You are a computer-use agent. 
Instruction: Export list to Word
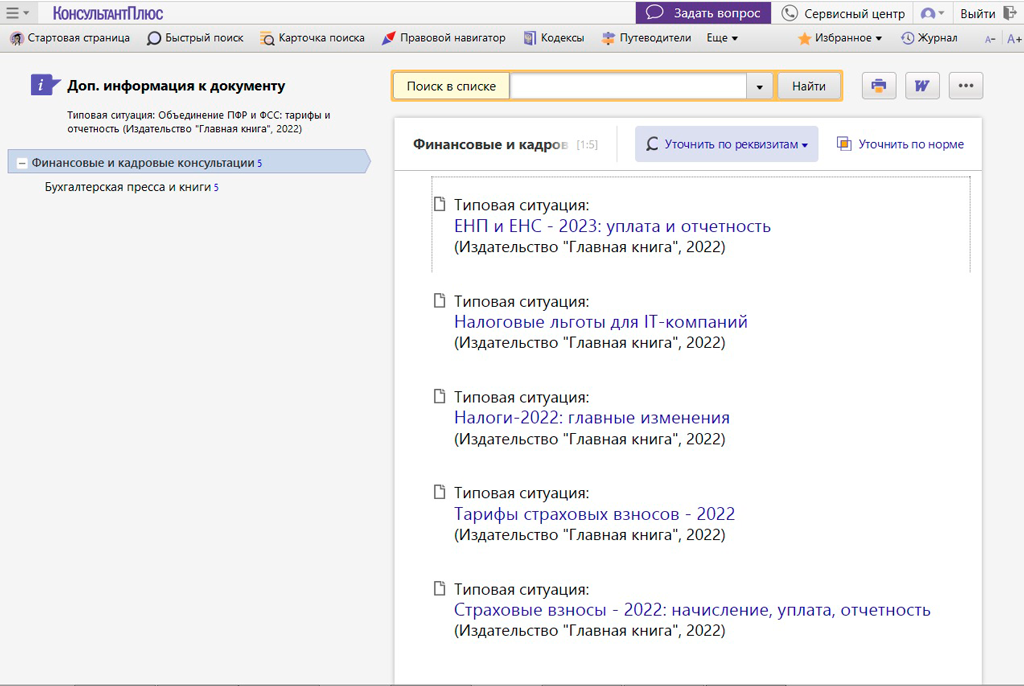tap(922, 86)
